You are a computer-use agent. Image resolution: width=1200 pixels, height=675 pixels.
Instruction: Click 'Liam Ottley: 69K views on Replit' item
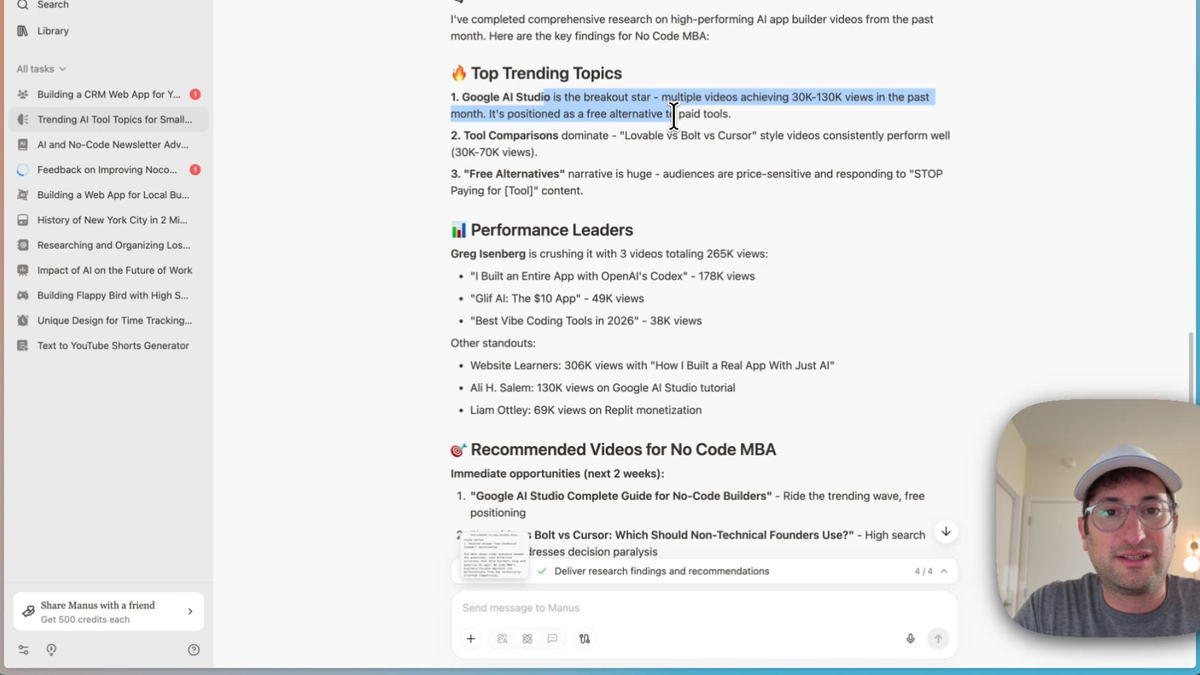[586, 410]
